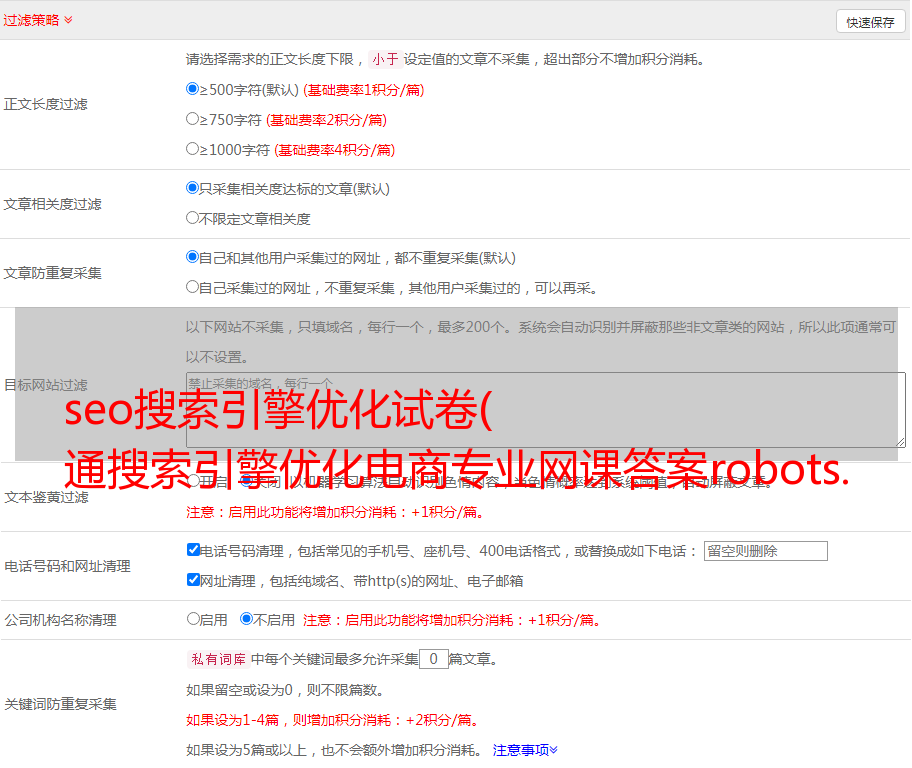Enable 公司机构名称清理 with 启用 radio
The height and width of the screenshot is (768, 912).
pyautogui.click(x=193, y=619)
